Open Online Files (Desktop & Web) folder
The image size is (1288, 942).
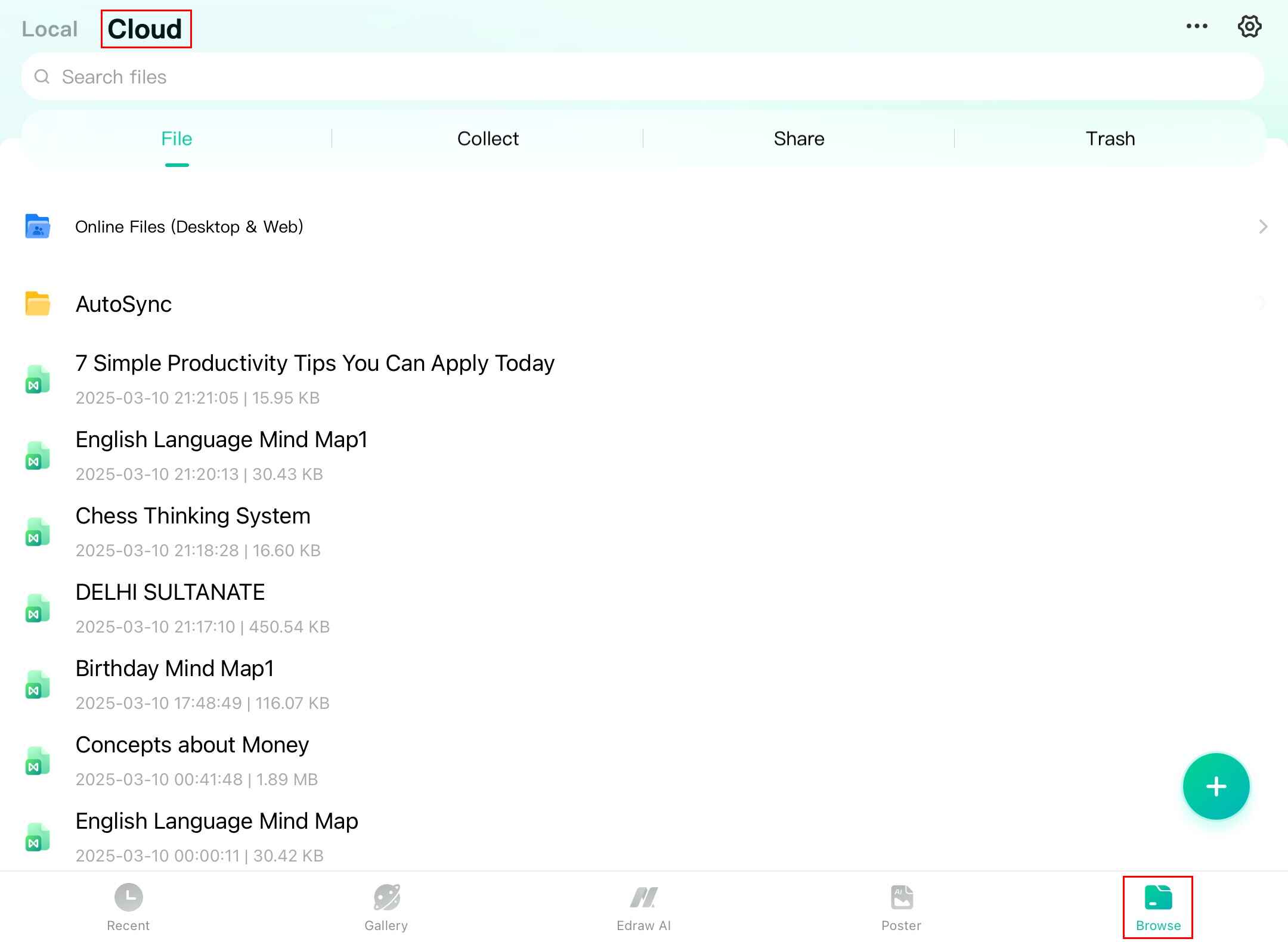pyautogui.click(x=189, y=227)
